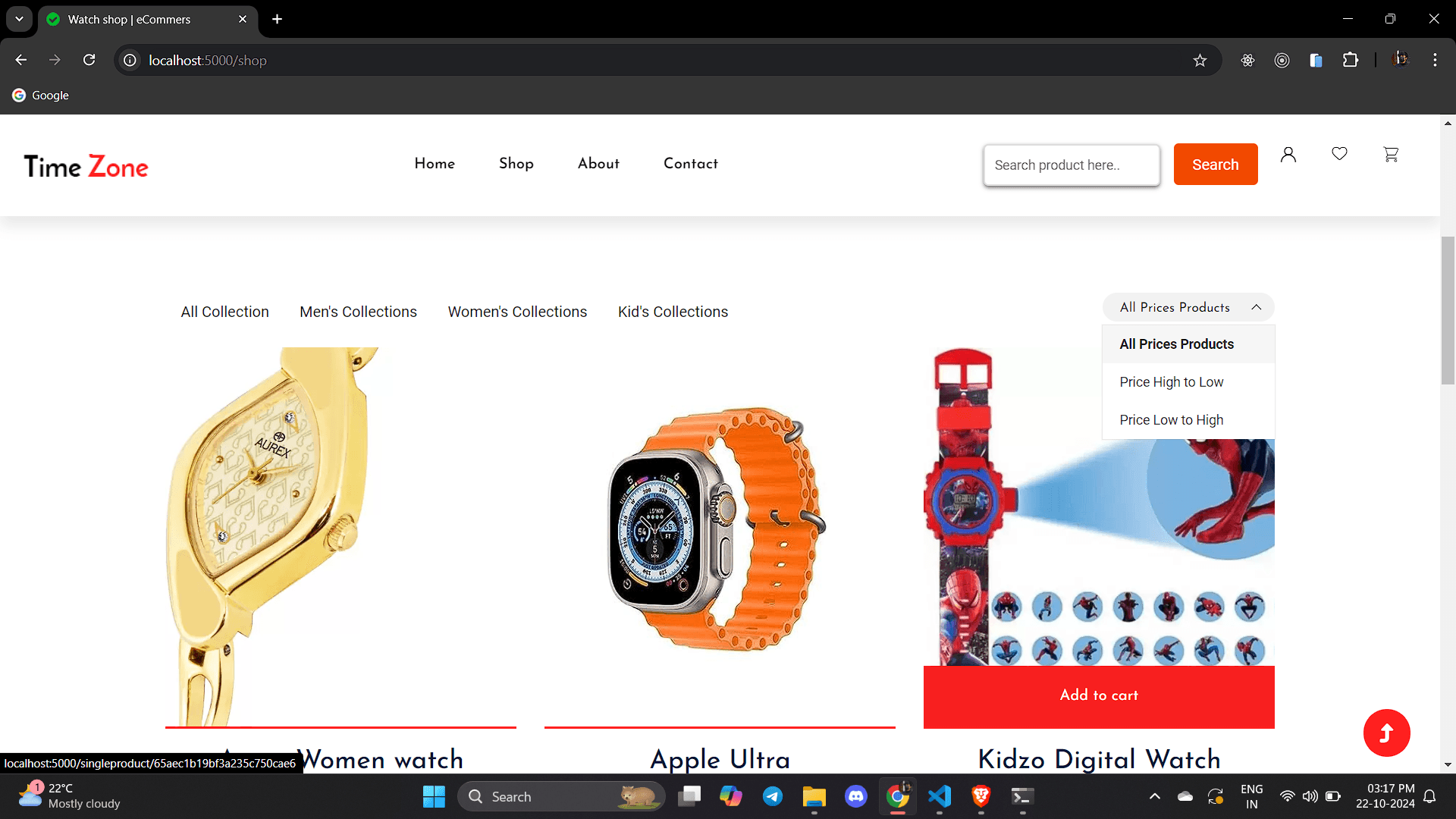Image resolution: width=1456 pixels, height=819 pixels.
Task: Click the orange Search button
Action: (1216, 165)
